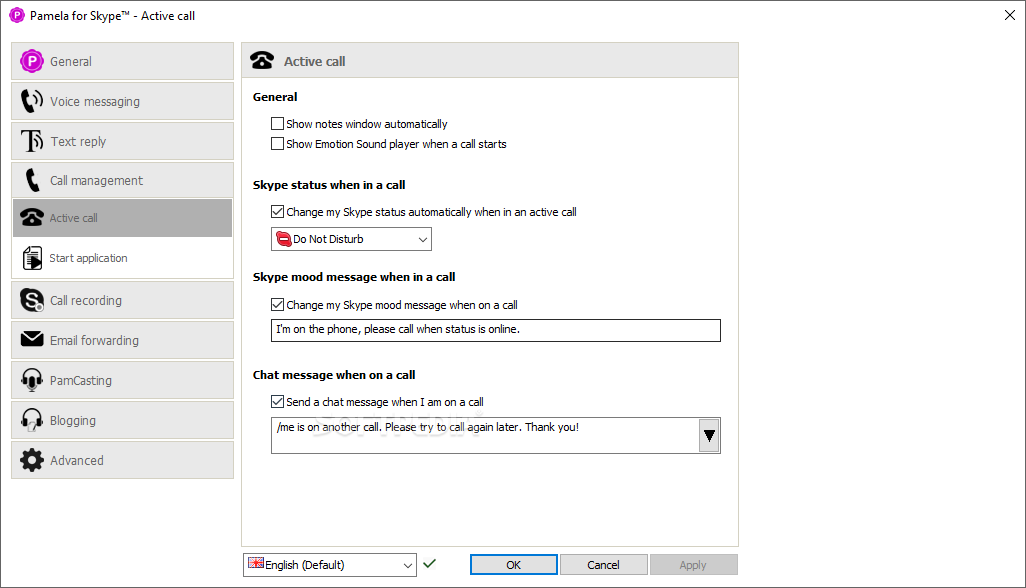Screen dimensions: 1026x588
Task: Click the Start application document icon
Action: tap(31, 258)
